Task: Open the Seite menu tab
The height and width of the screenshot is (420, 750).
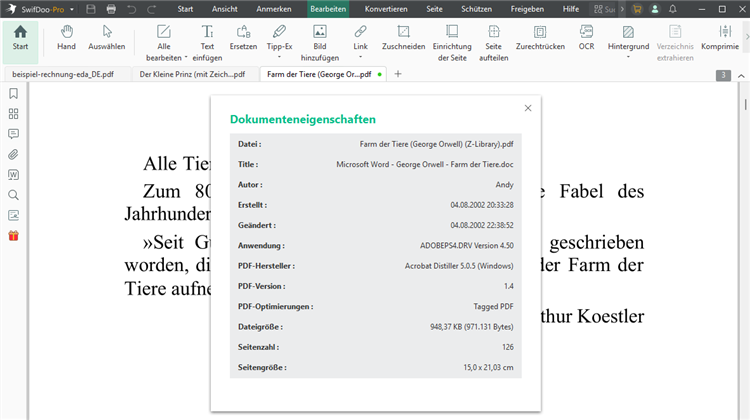Action: point(434,9)
